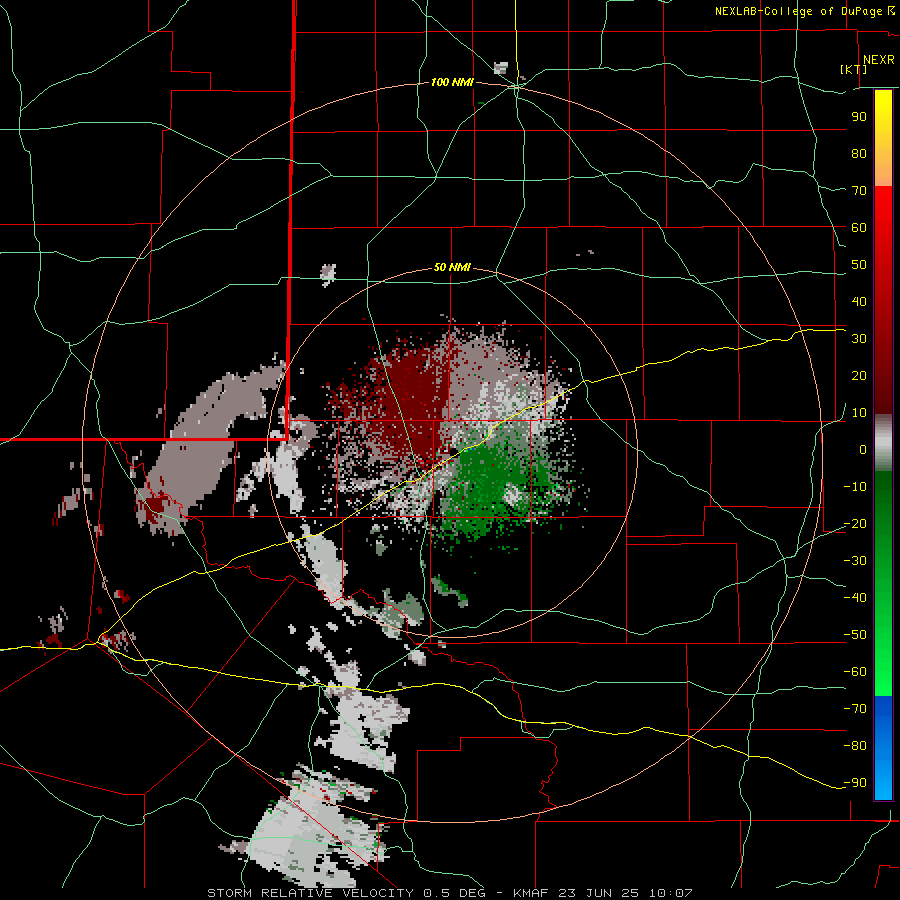Click the positive 60 knot scale label
The width and height of the screenshot is (900, 900).
[x=859, y=227]
